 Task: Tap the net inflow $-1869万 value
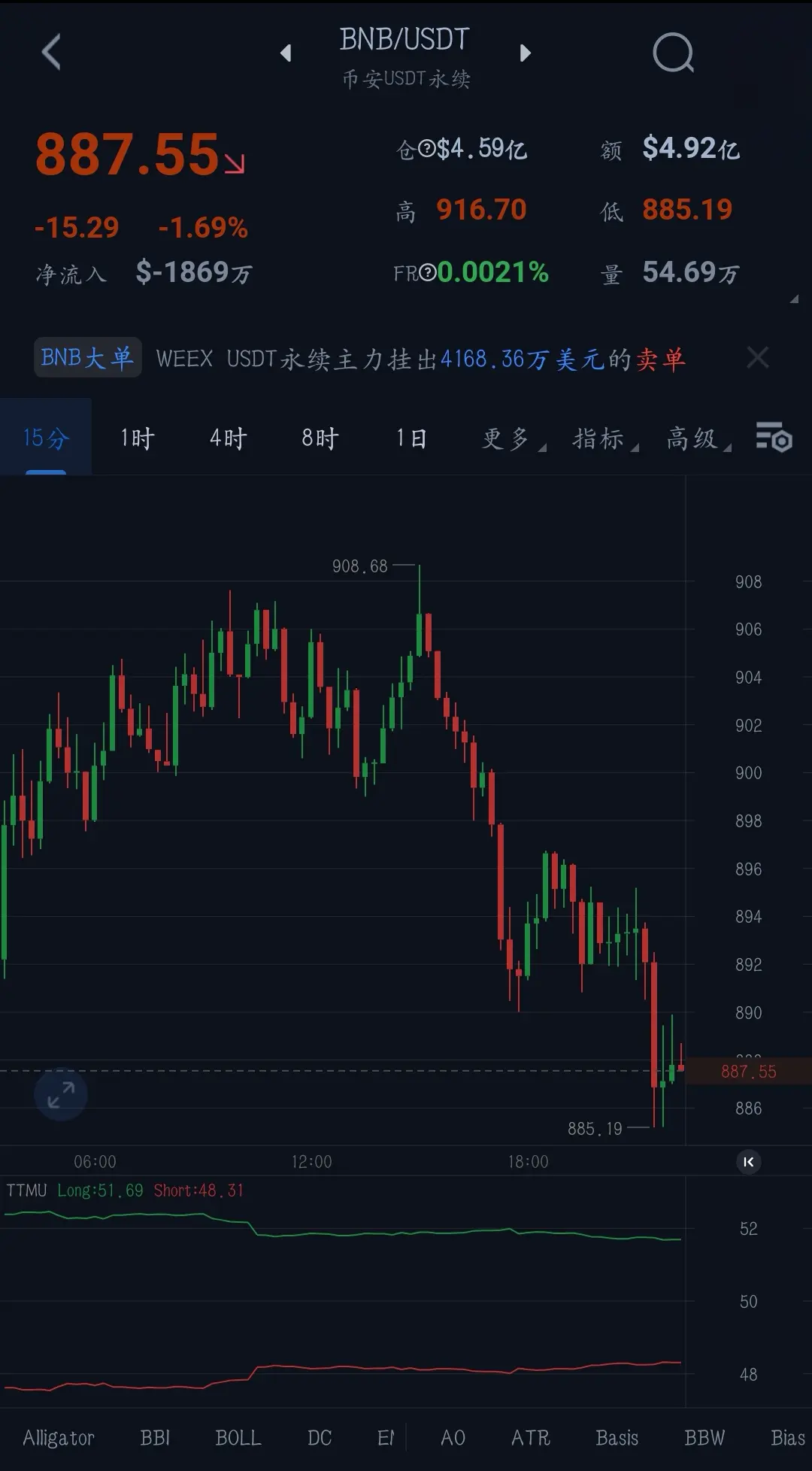[x=194, y=272]
